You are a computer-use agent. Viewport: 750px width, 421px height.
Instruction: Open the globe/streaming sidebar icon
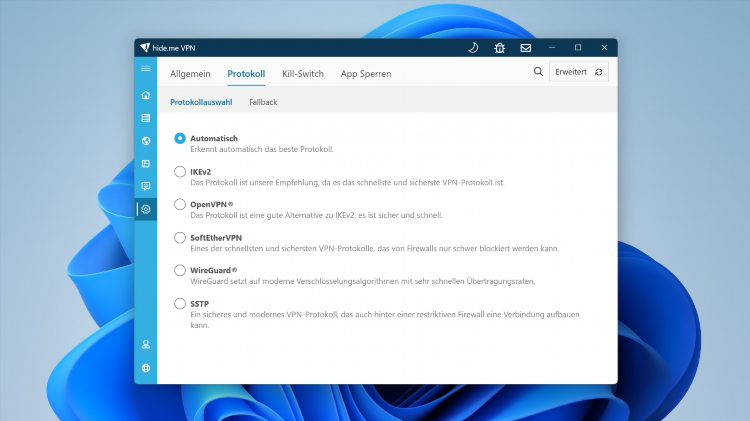point(146,141)
